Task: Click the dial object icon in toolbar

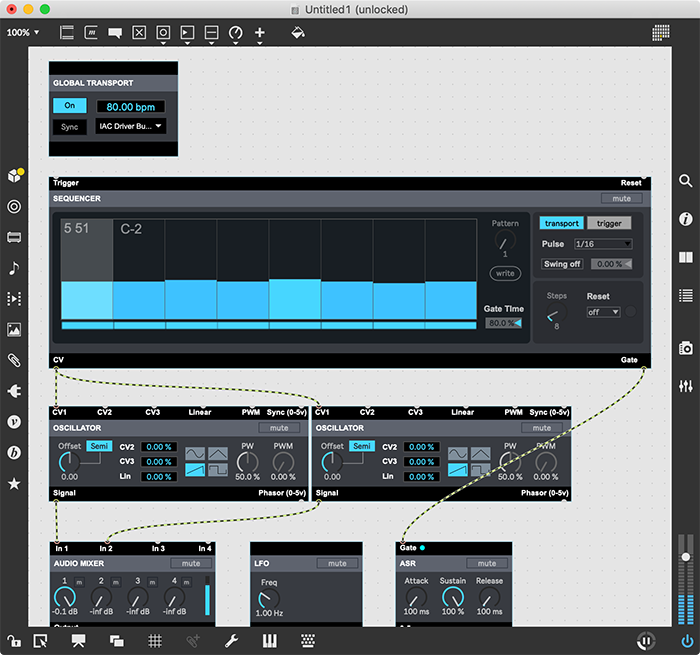Action: (235, 33)
